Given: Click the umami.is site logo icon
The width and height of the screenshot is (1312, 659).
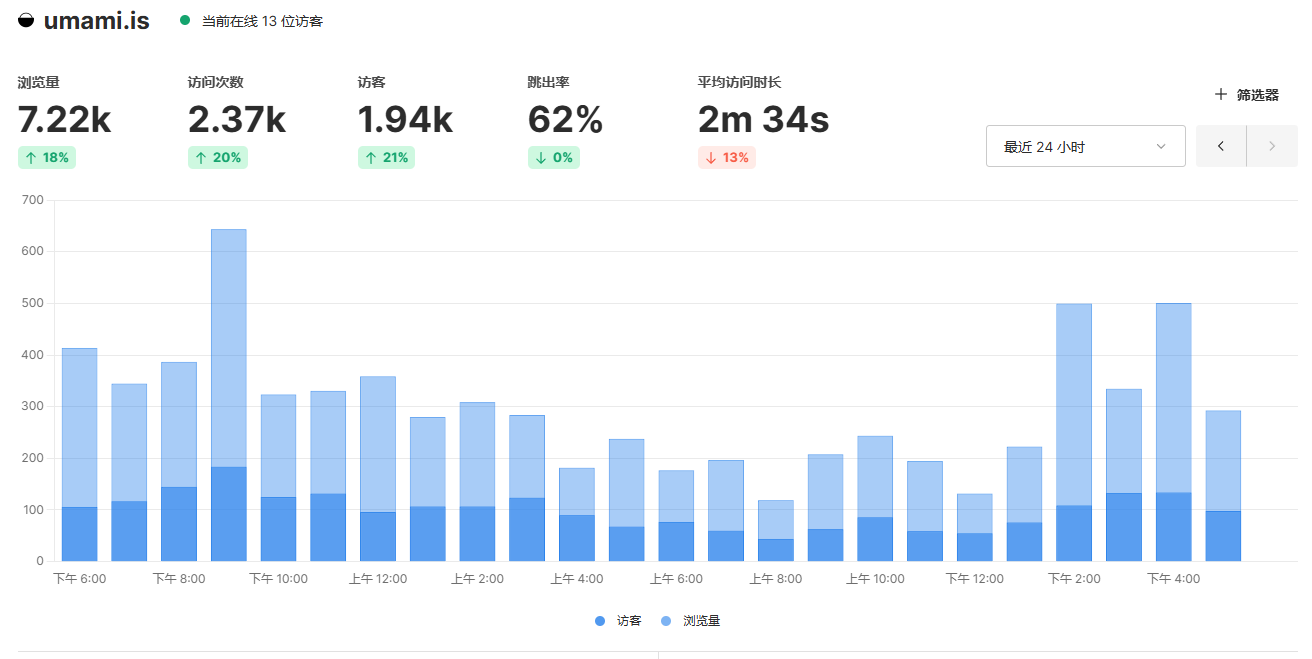Looking at the screenshot, I should click(26, 20).
